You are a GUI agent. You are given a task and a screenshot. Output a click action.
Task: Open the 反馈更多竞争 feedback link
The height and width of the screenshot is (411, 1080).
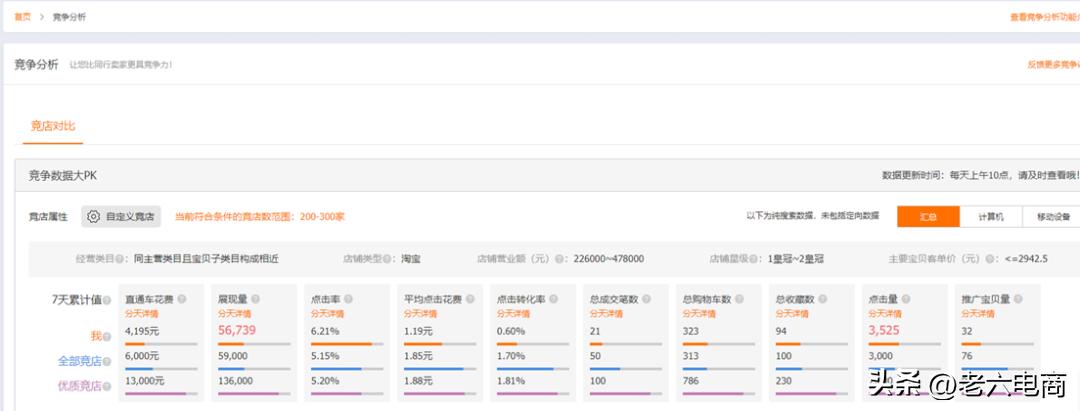tap(1054, 65)
